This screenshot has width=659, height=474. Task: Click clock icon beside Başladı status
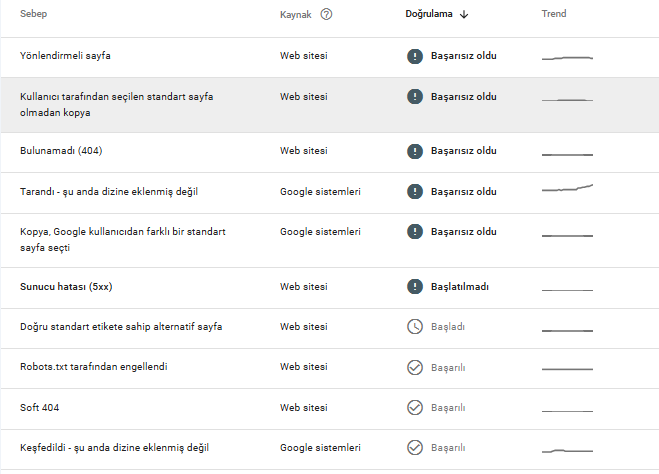click(x=415, y=327)
